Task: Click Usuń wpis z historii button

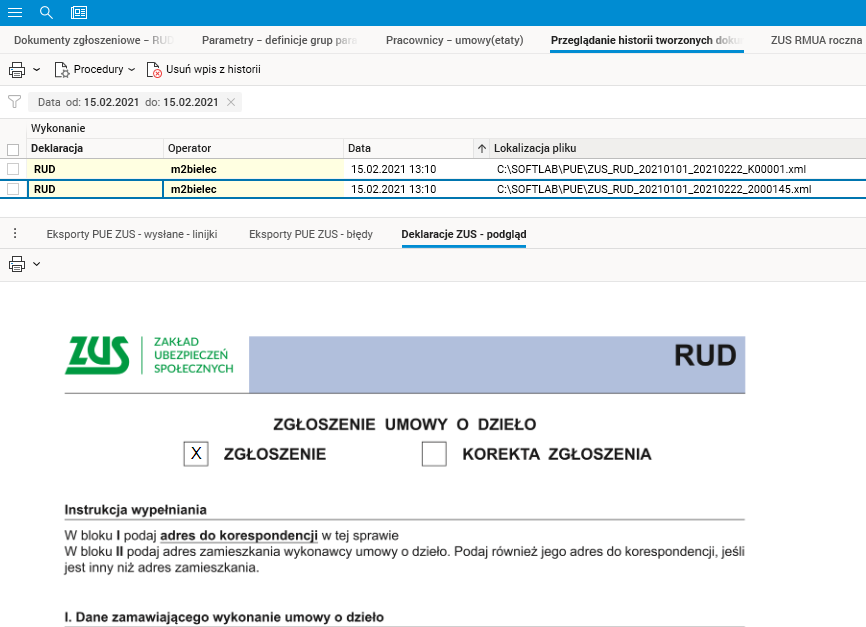Action: [204, 70]
